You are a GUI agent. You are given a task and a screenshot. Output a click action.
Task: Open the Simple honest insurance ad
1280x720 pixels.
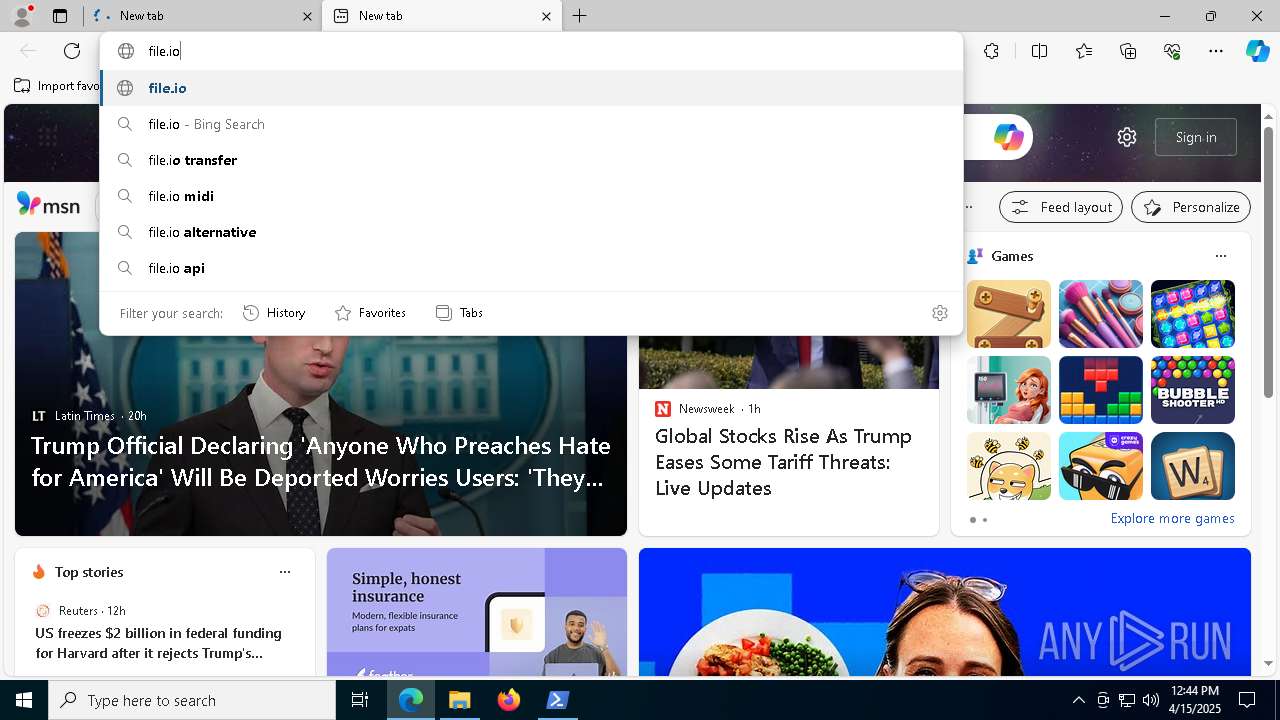[476, 612]
